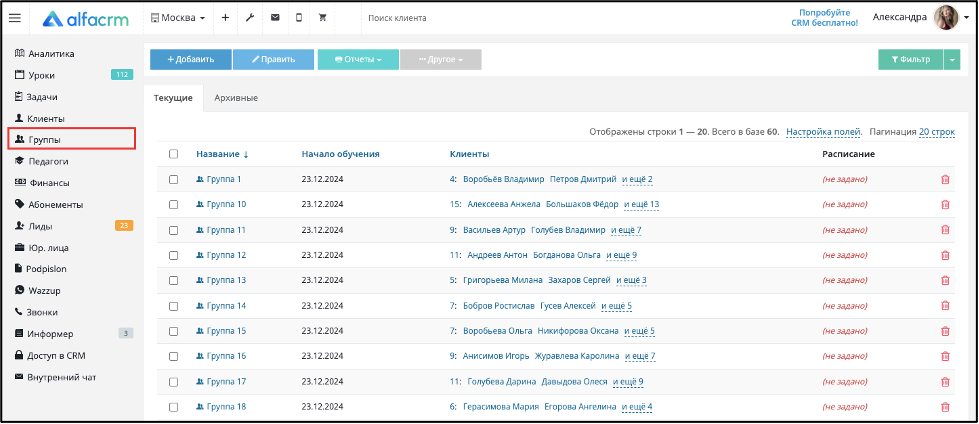Image resolution: width=979 pixels, height=424 pixels.
Task: Delete Группа 1 with trash icon
Action: (x=945, y=179)
